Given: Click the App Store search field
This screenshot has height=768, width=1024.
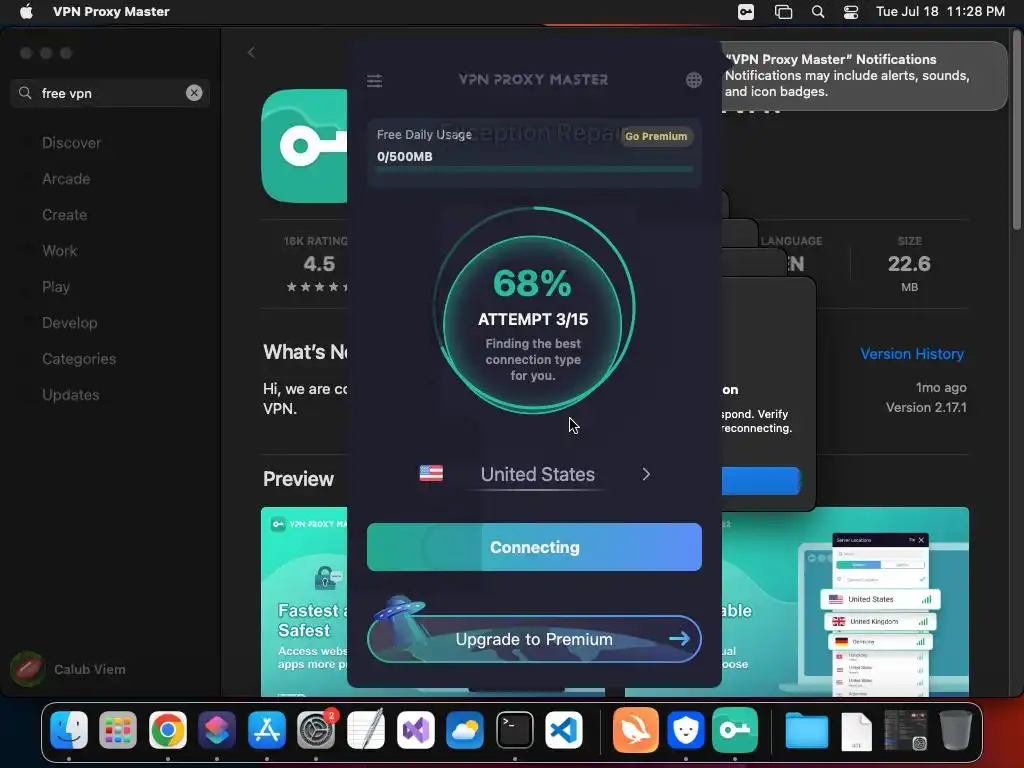Looking at the screenshot, I should pos(110,93).
